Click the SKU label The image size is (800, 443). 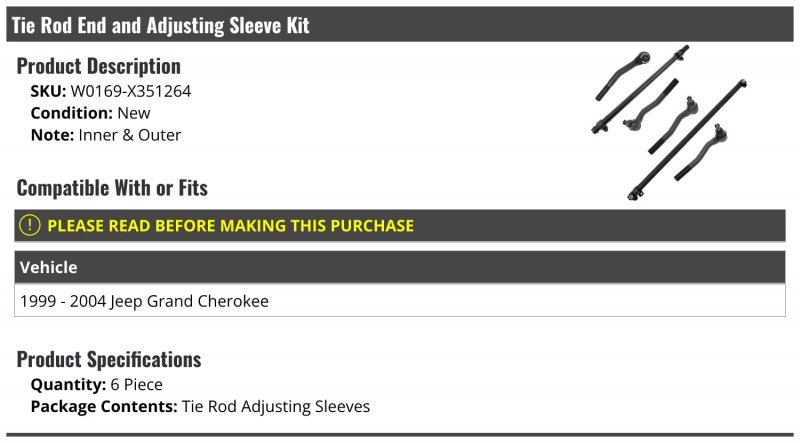pos(48,91)
